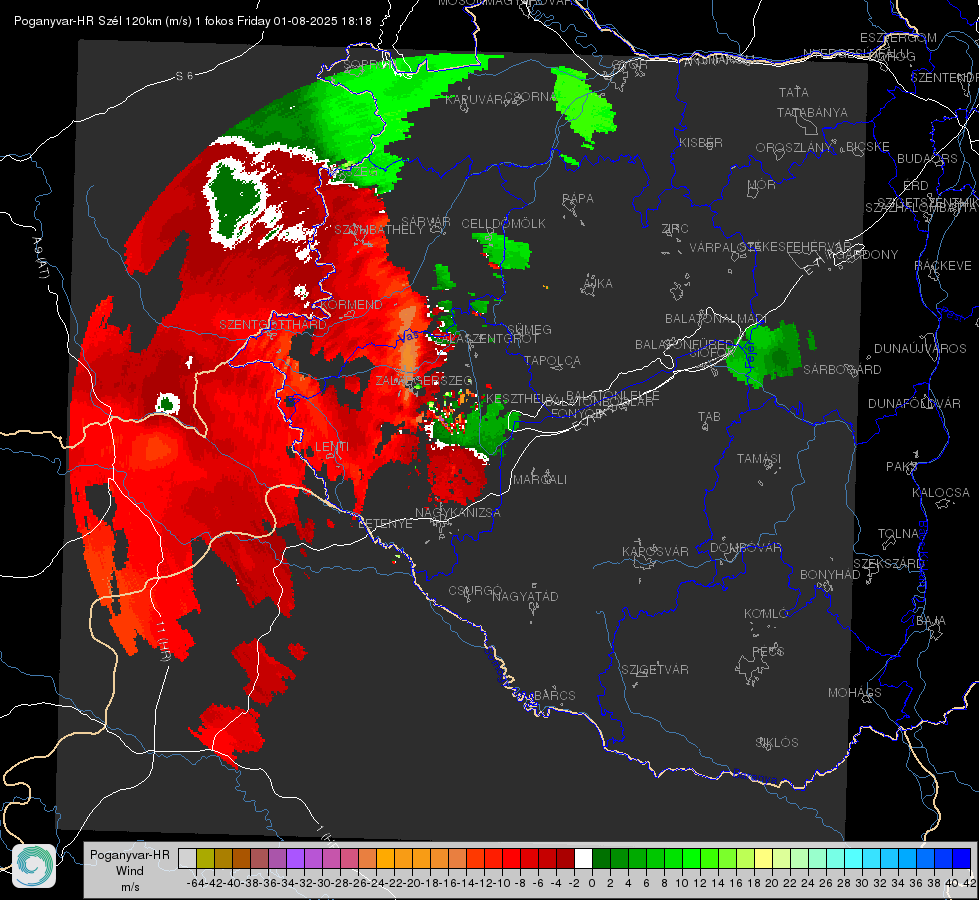Viewport: 979px width, 900px height.
Task: Click the TAB town label
Action: (709, 417)
